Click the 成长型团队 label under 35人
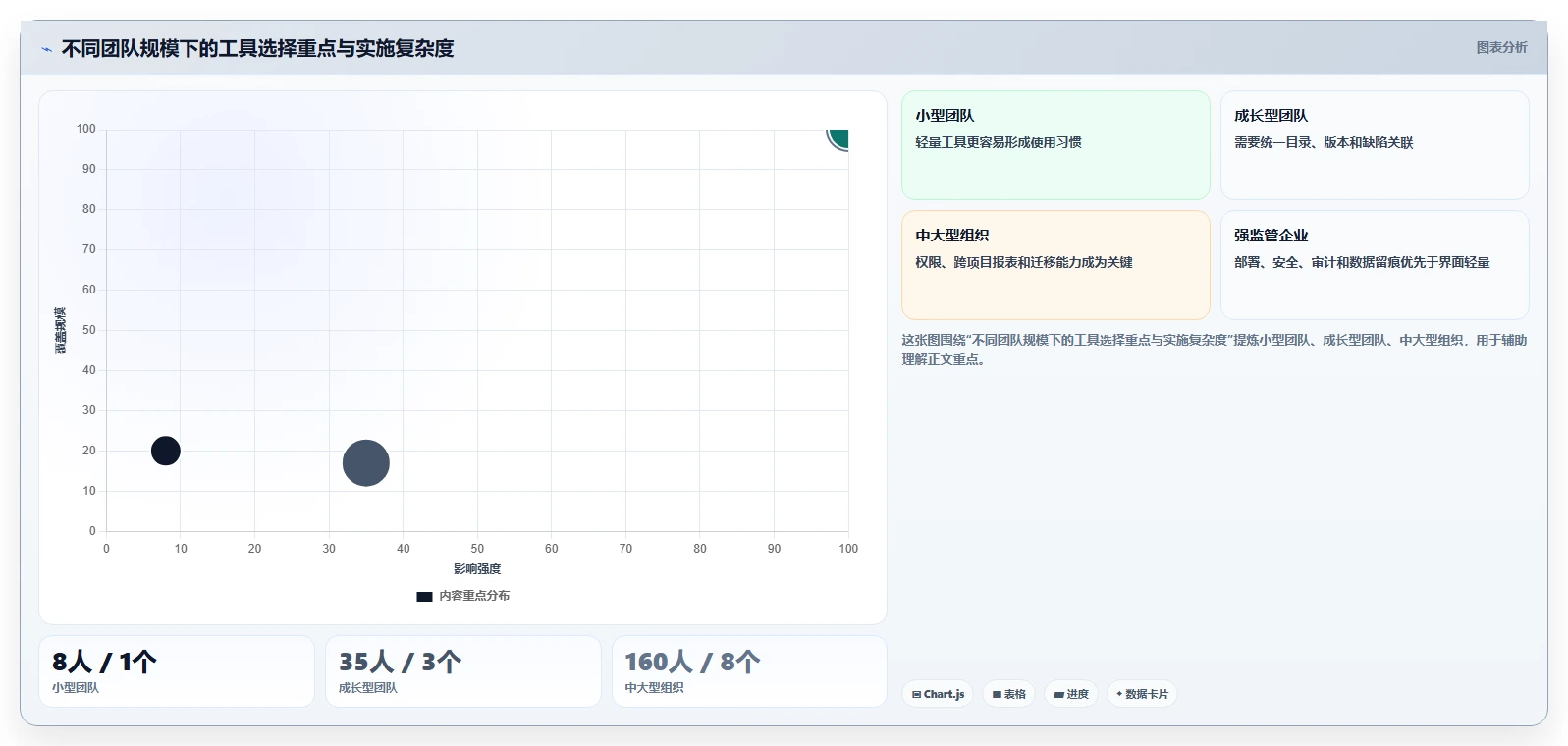The image size is (1568, 746). click(x=368, y=688)
